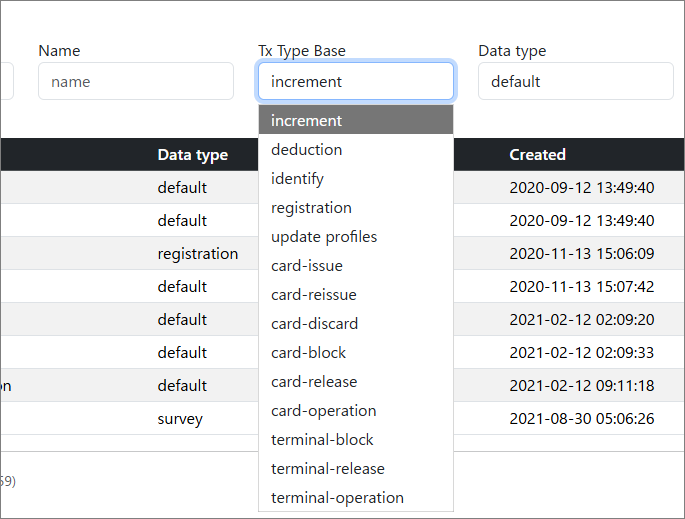Select 'increment' option in list
The image size is (685, 519).
[x=355, y=120]
